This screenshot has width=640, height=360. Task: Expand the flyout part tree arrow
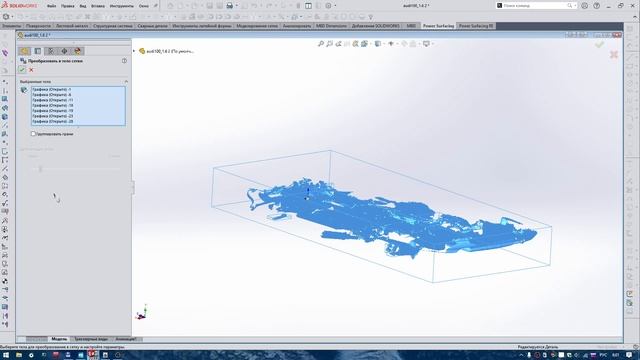pos(134,51)
